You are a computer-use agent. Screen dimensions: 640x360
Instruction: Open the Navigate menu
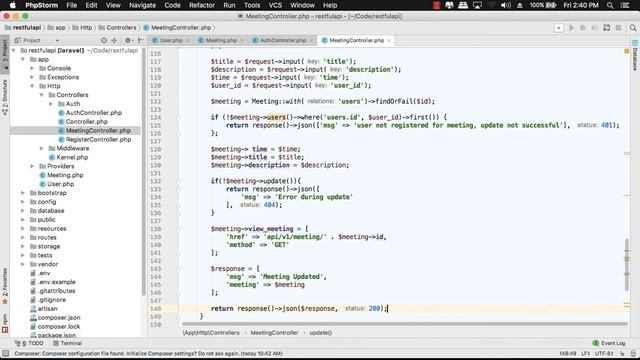142,5
